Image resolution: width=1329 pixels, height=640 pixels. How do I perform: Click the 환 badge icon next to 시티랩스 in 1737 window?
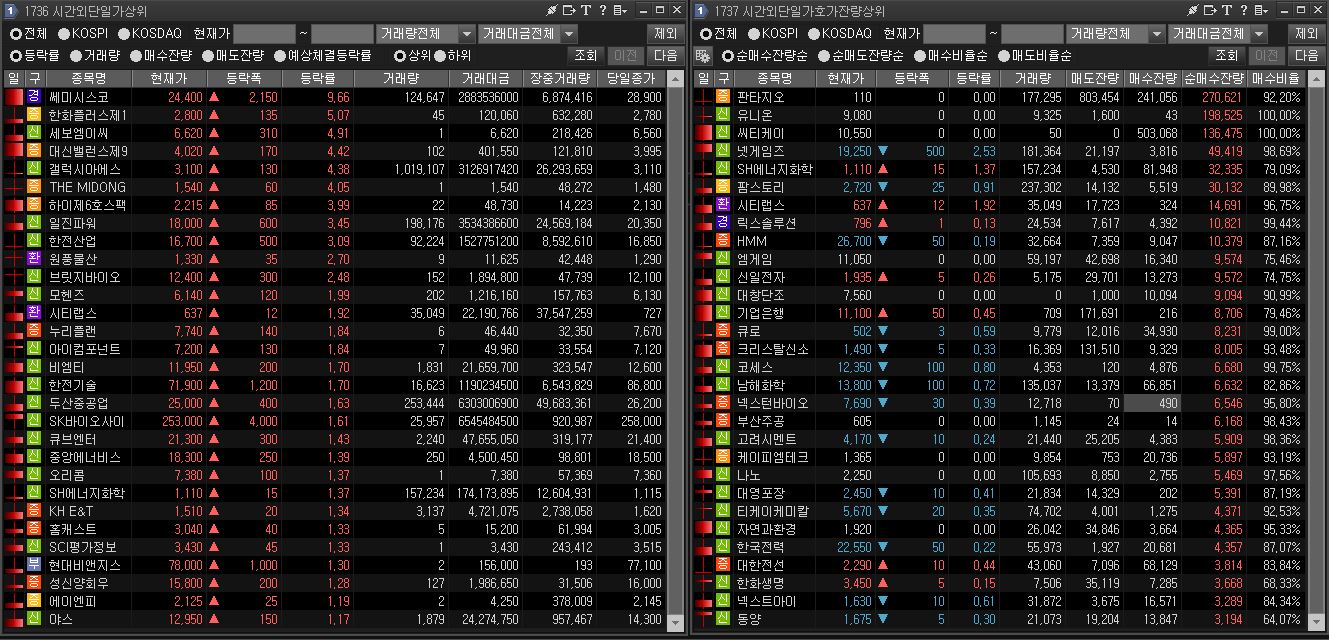coord(723,205)
